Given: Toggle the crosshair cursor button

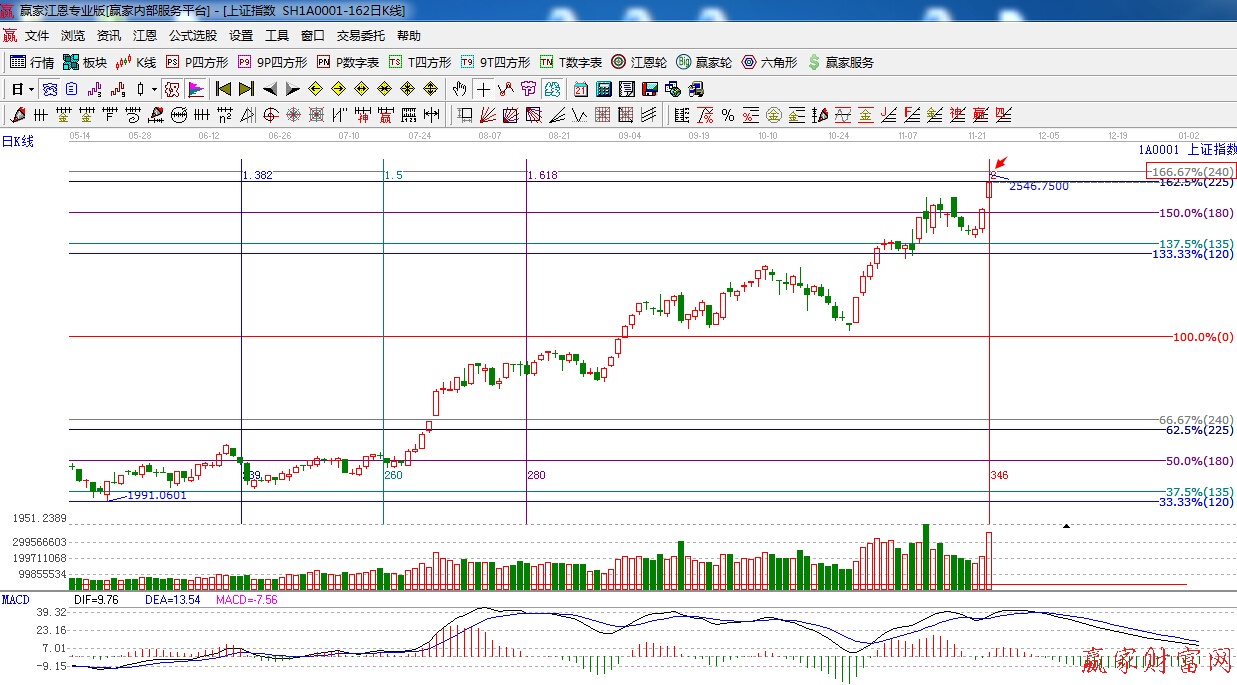Looking at the screenshot, I should (x=483, y=89).
